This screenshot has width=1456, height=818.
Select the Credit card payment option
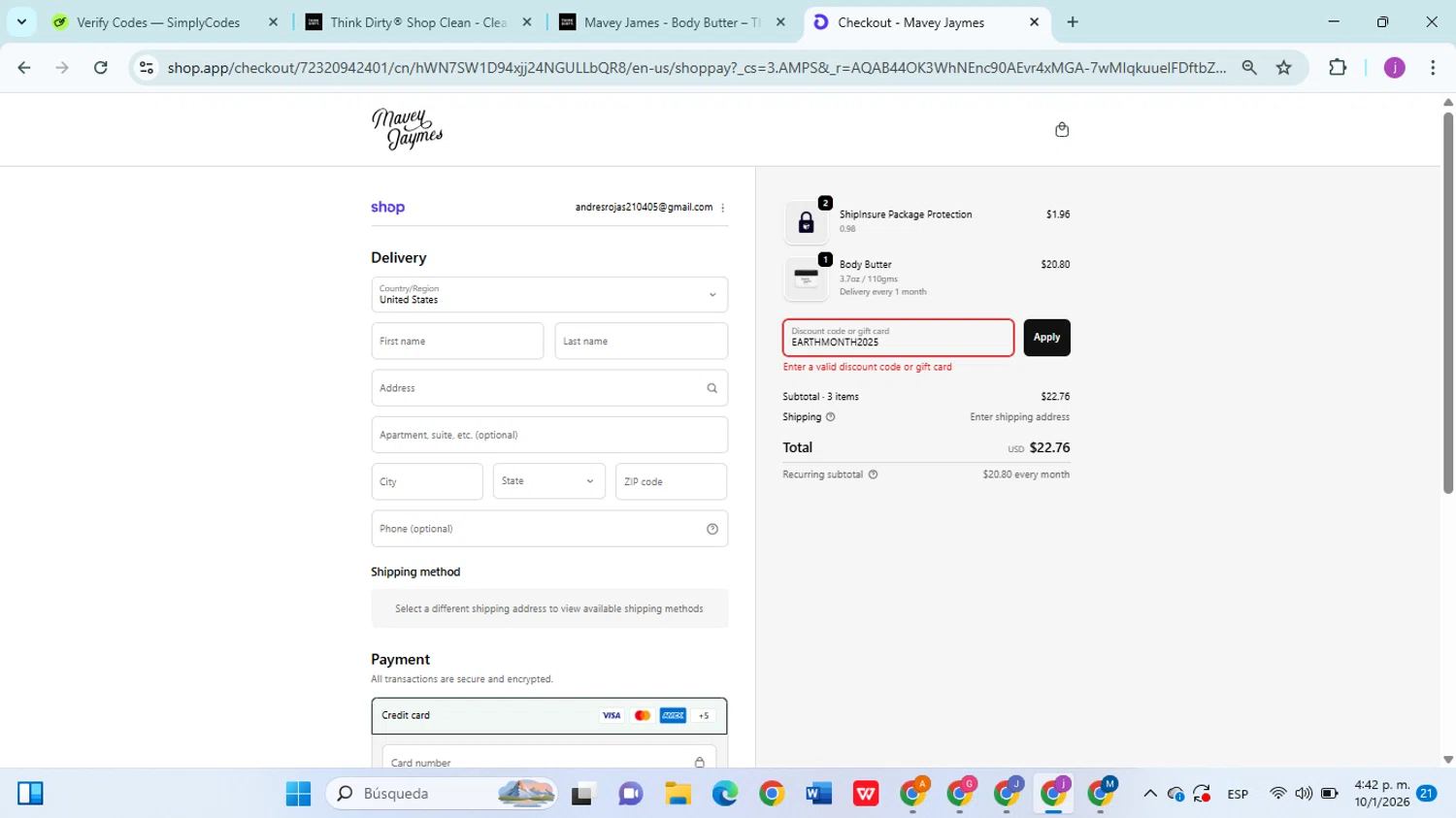pos(549,716)
